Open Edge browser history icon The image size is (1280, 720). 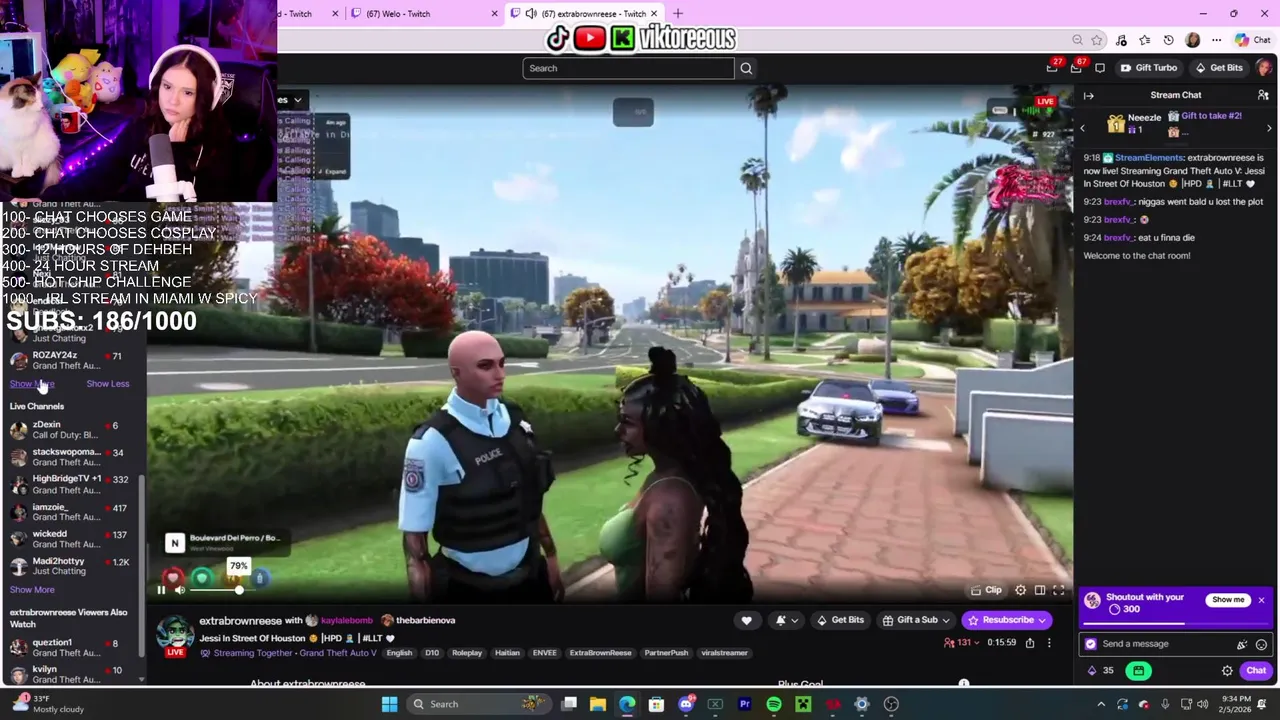coord(1168,40)
